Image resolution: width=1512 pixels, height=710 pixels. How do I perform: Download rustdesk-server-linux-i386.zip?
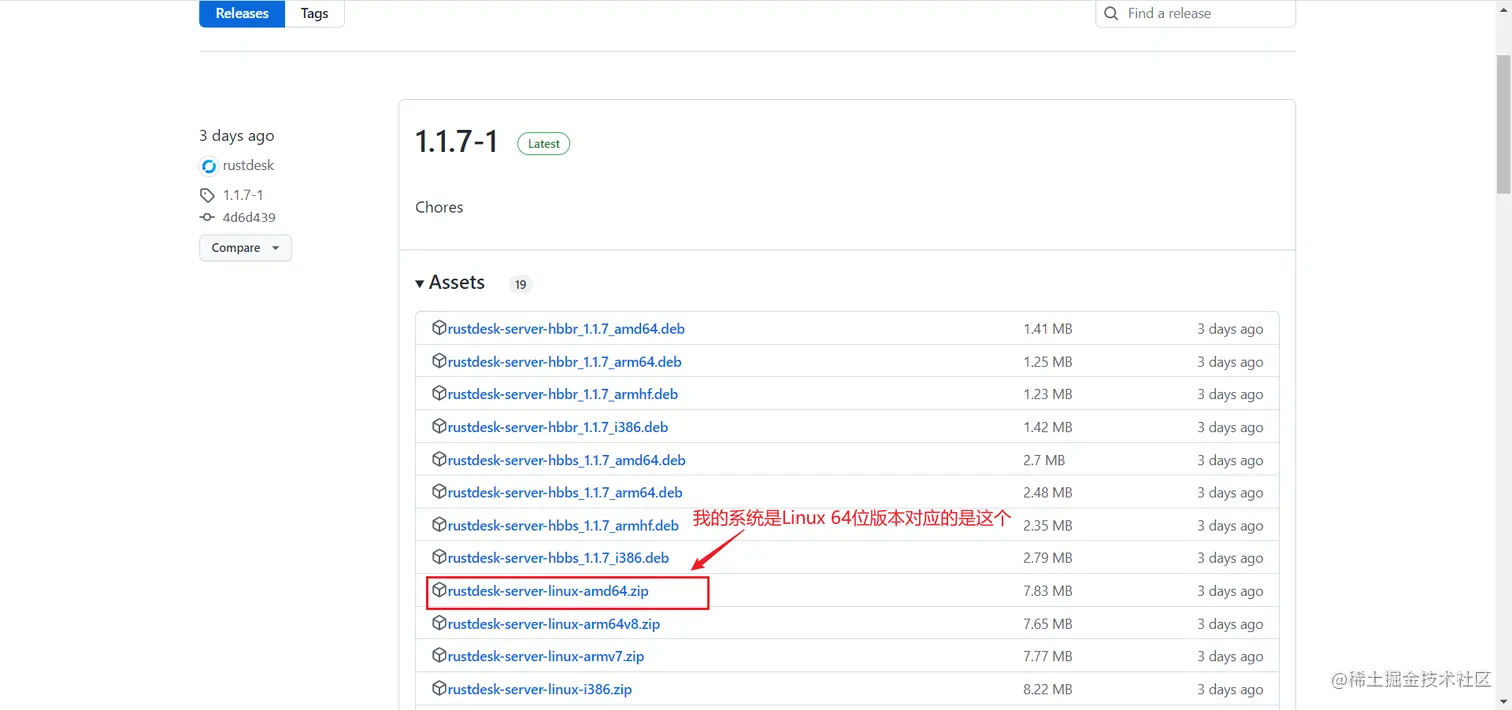(540, 689)
